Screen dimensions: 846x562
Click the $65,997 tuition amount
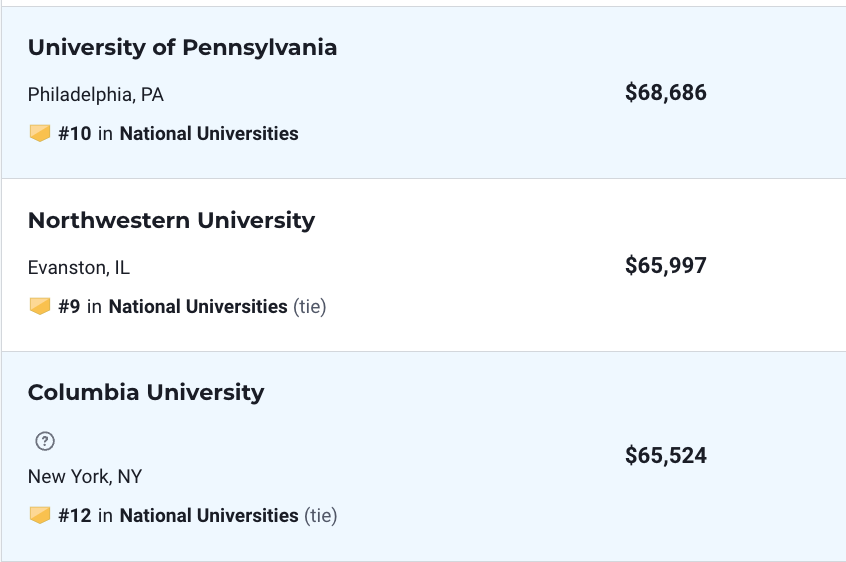pos(666,266)
